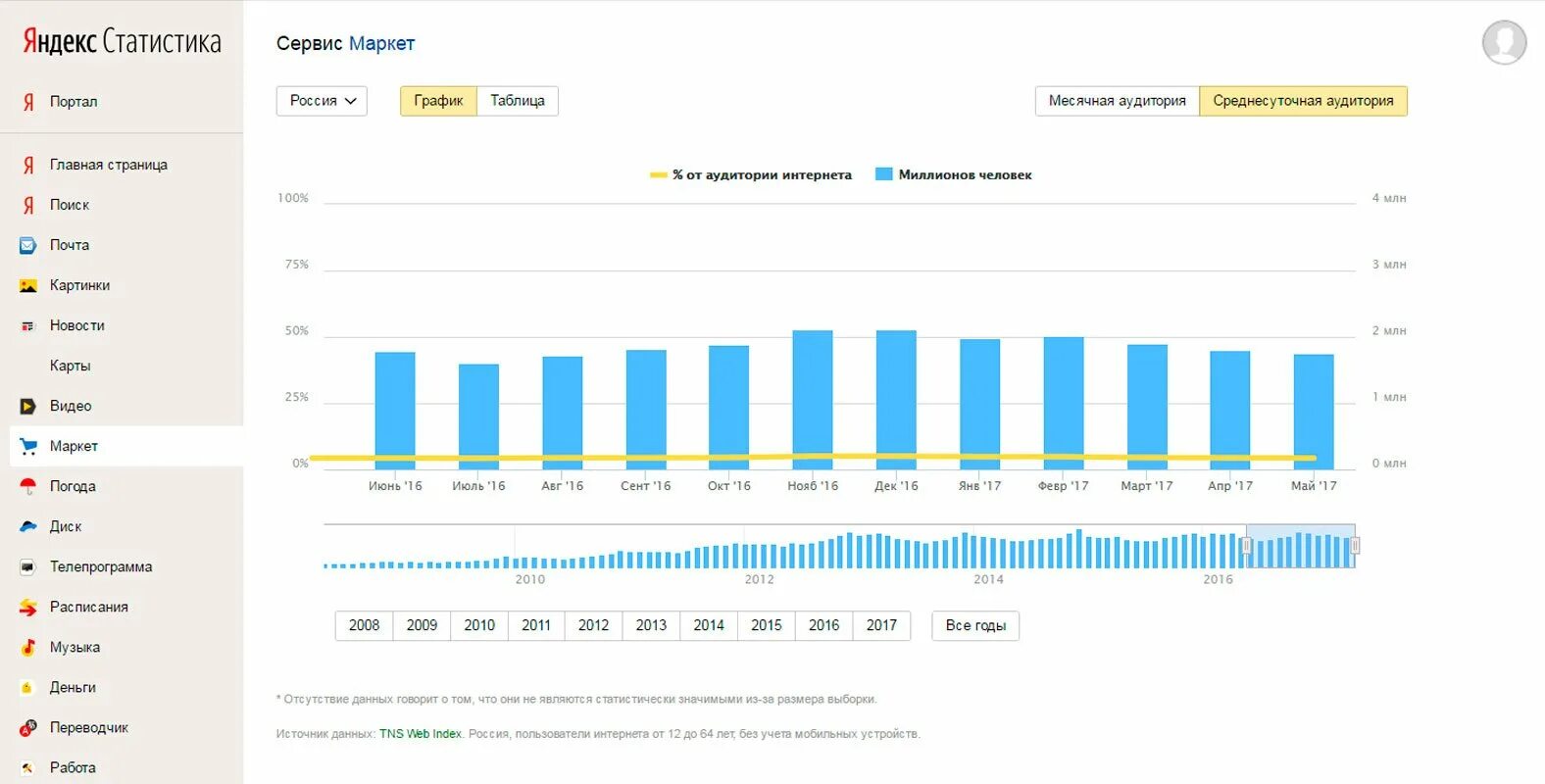Select year 2013
The image size is (1545, 784).
pyautogui.click(x=651, y=625)
